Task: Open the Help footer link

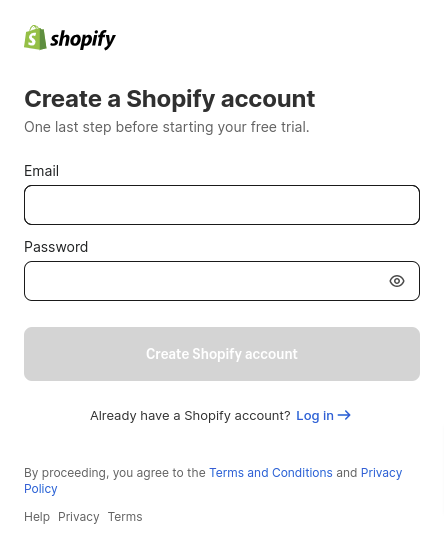Action: point(37,517)
